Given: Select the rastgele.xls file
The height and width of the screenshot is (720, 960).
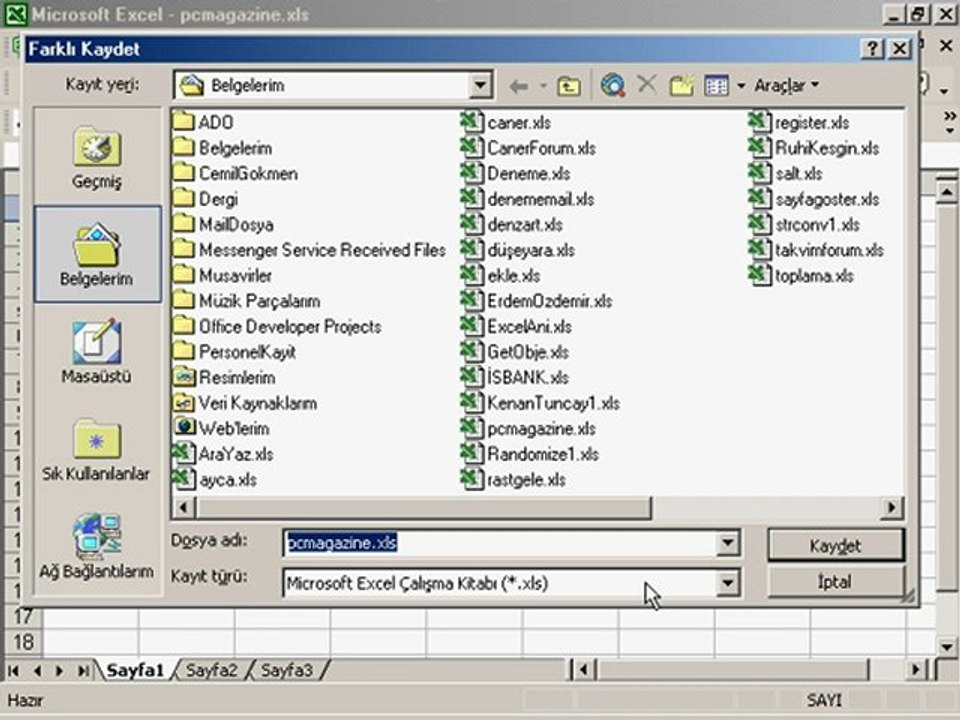Looking at the screenshot, I should (x=514, y=479).
